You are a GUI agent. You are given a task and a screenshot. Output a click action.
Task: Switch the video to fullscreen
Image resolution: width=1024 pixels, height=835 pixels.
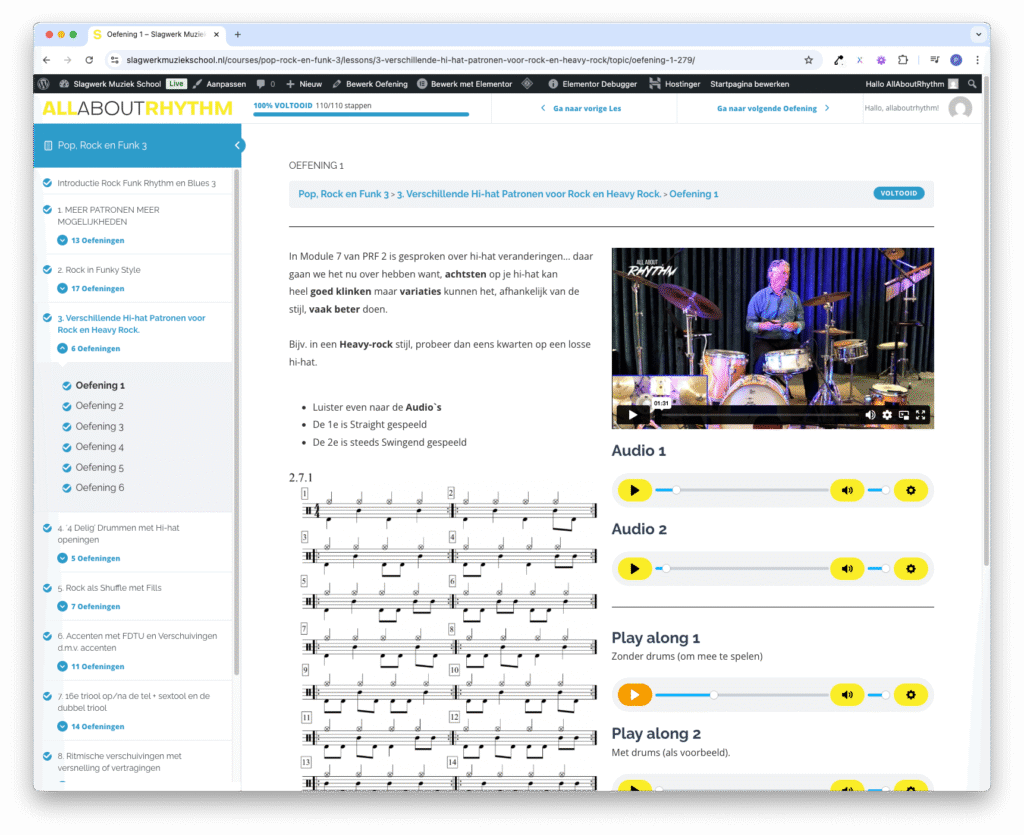tap(921, 415)
